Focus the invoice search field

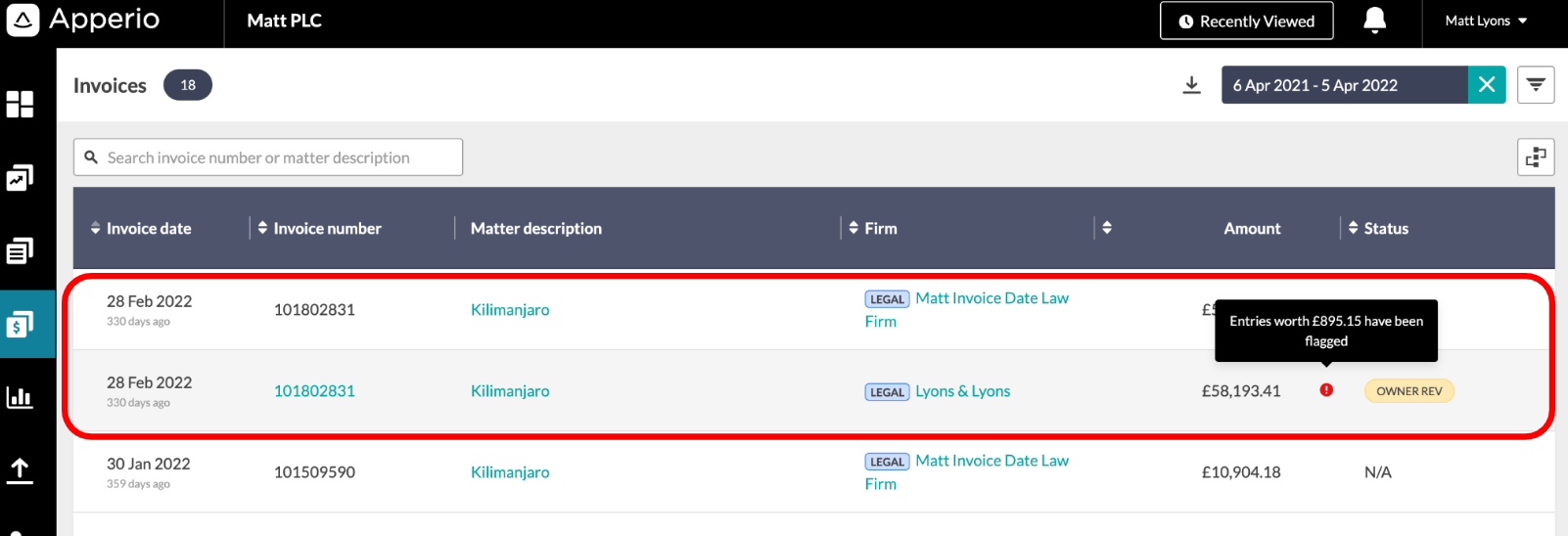point(268,156)
